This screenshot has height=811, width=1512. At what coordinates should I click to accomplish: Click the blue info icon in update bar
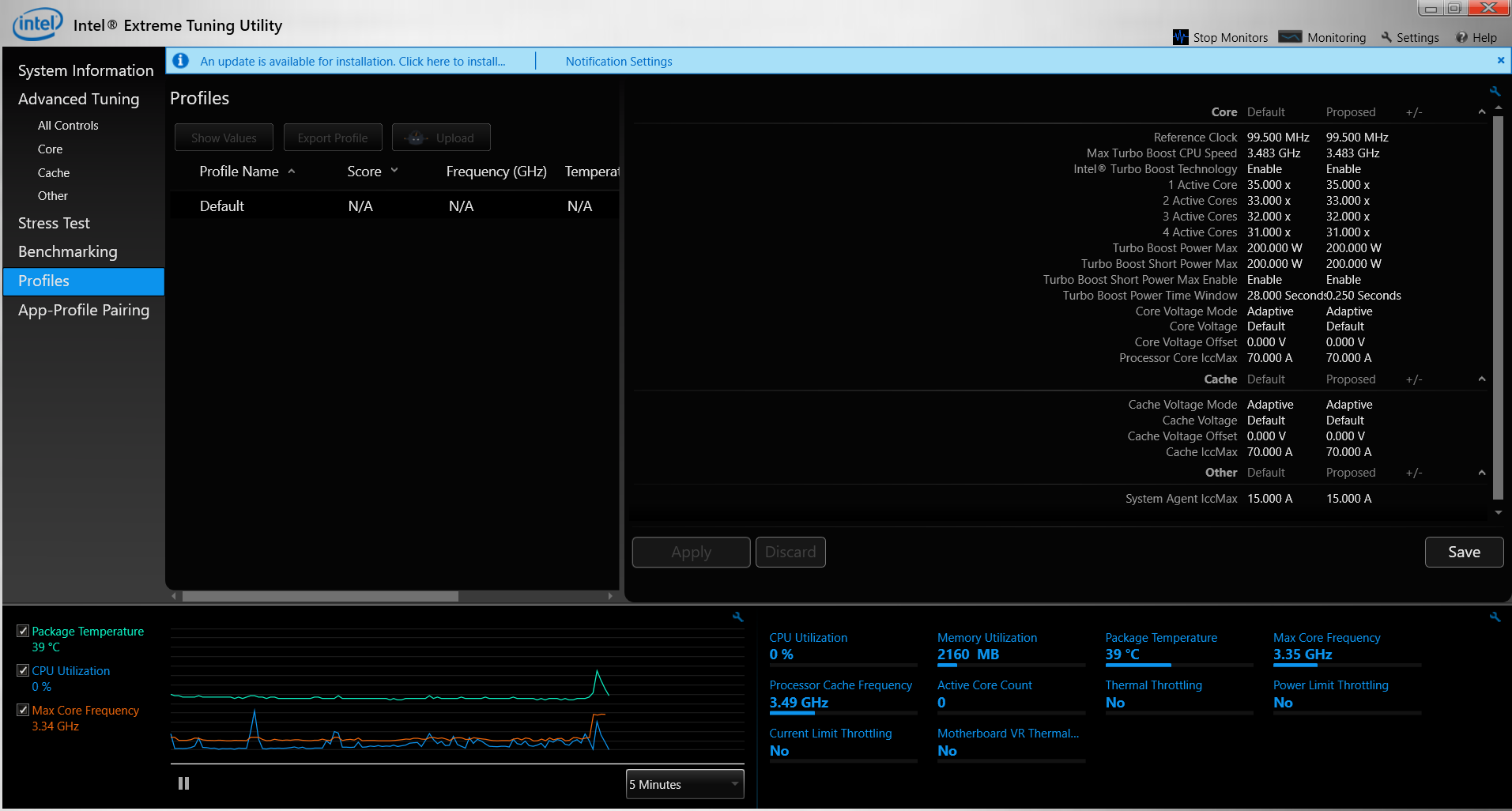point(181,61)
